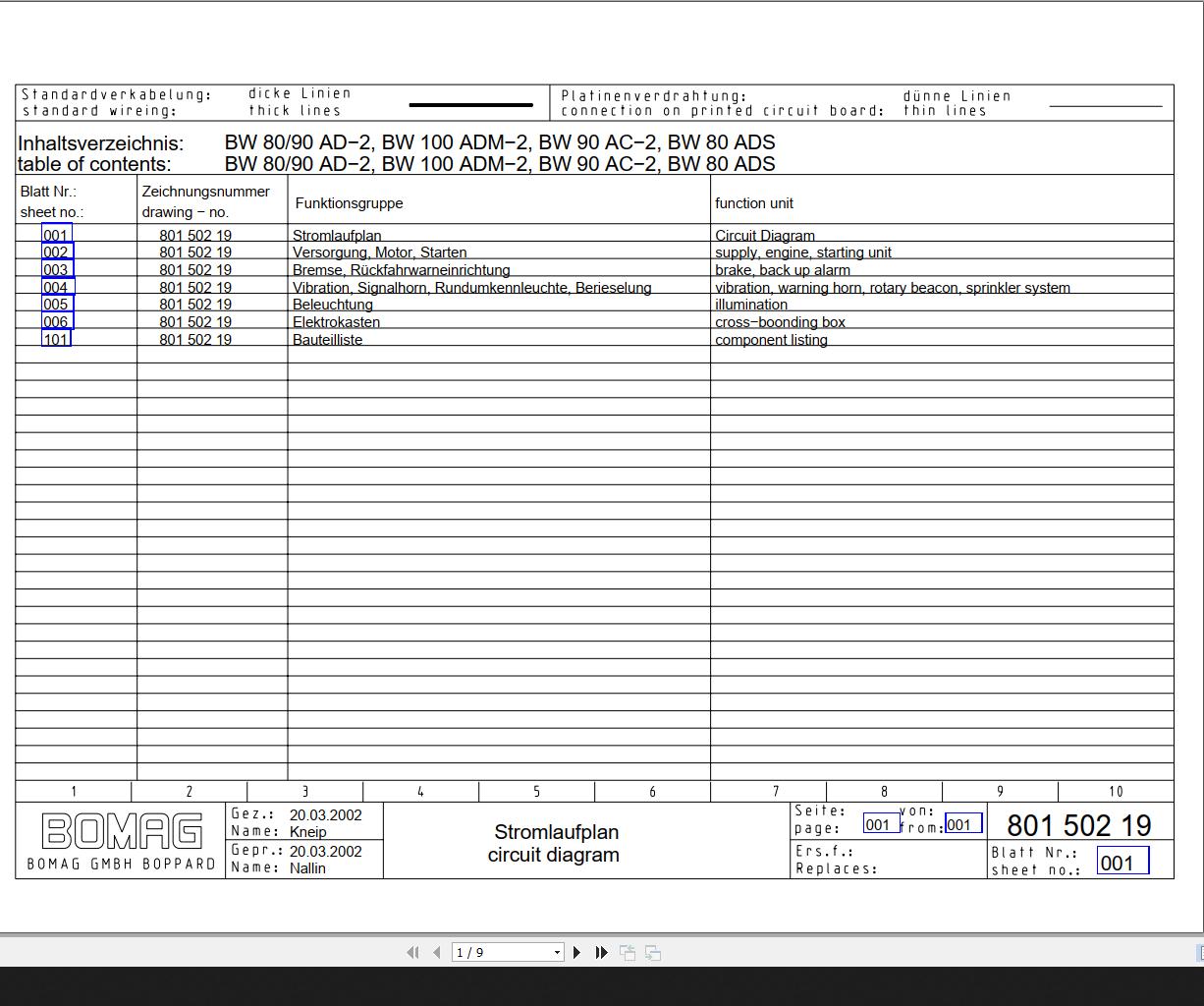Click the previous view icon
Viewport: 1204px width, 1006px height.
628,952
